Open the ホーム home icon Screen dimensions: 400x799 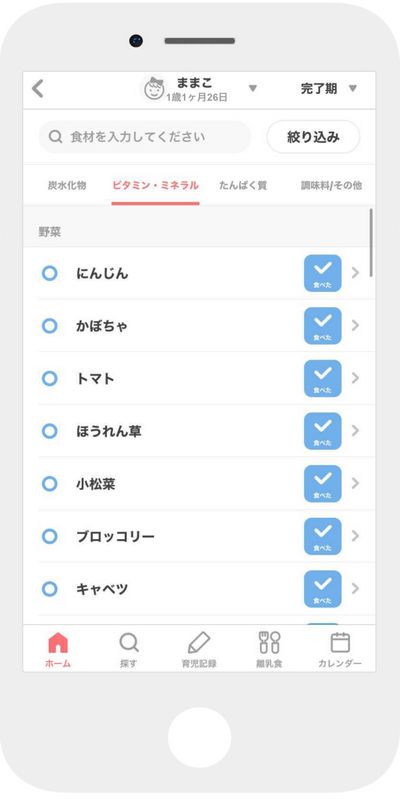point(58,643)
